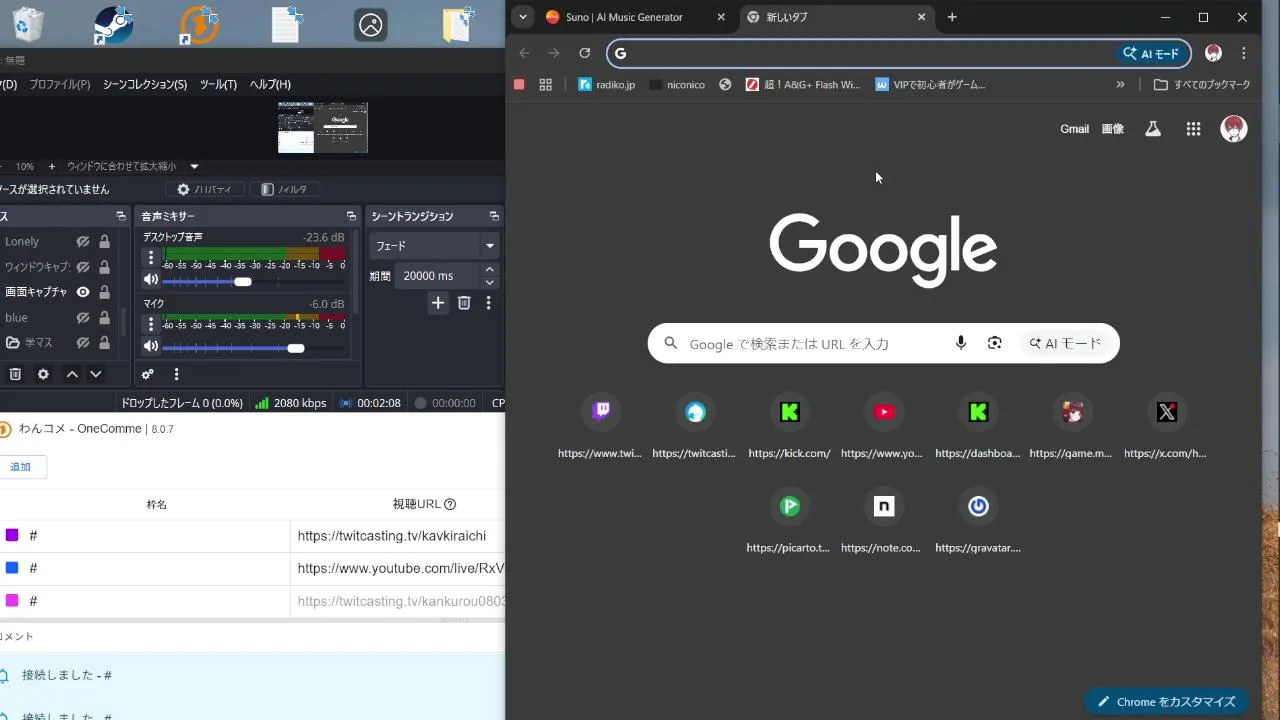Open Chrome three-dot menu

[x=1244, y=53]
